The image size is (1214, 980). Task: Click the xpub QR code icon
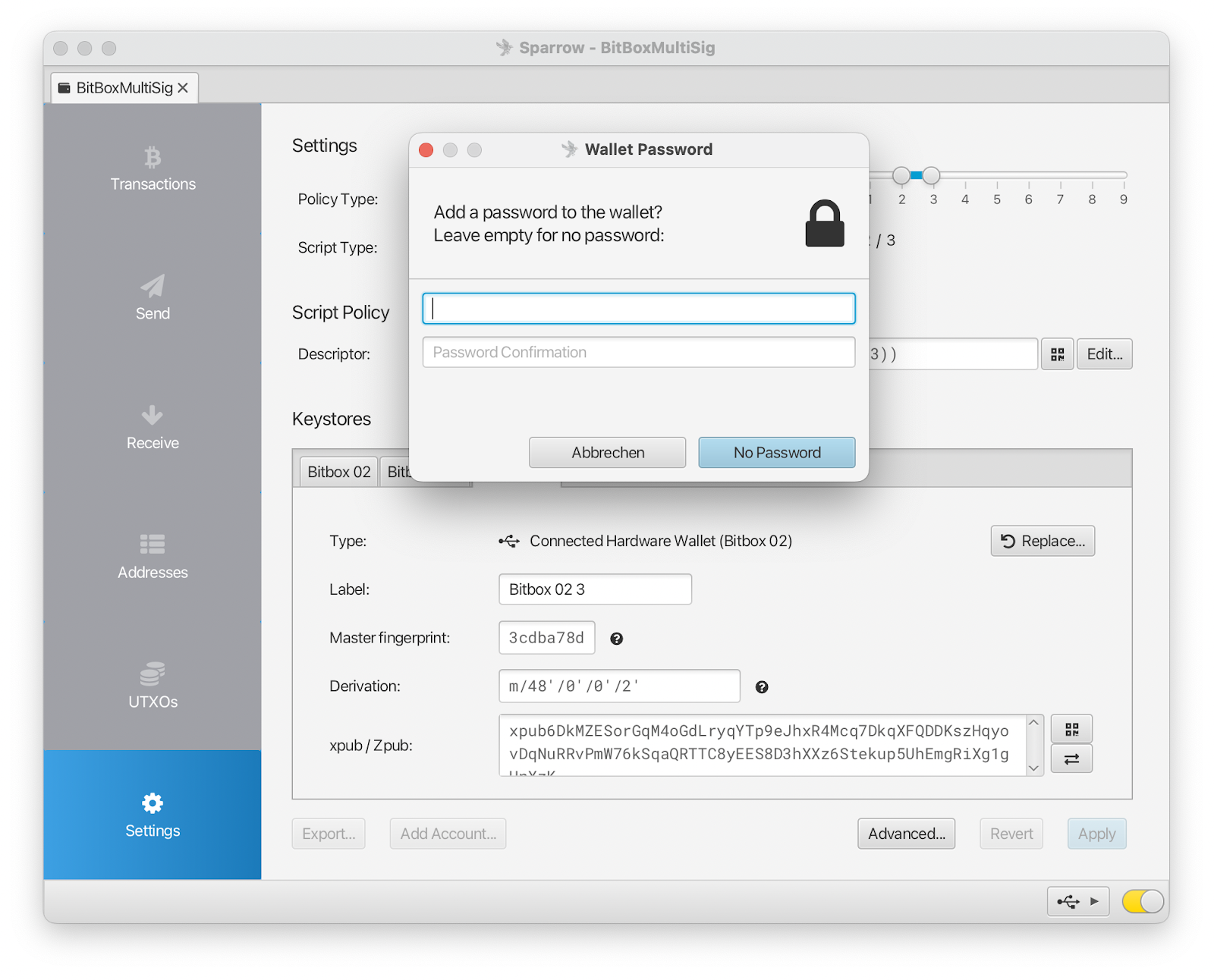(x=1071, y=729)
